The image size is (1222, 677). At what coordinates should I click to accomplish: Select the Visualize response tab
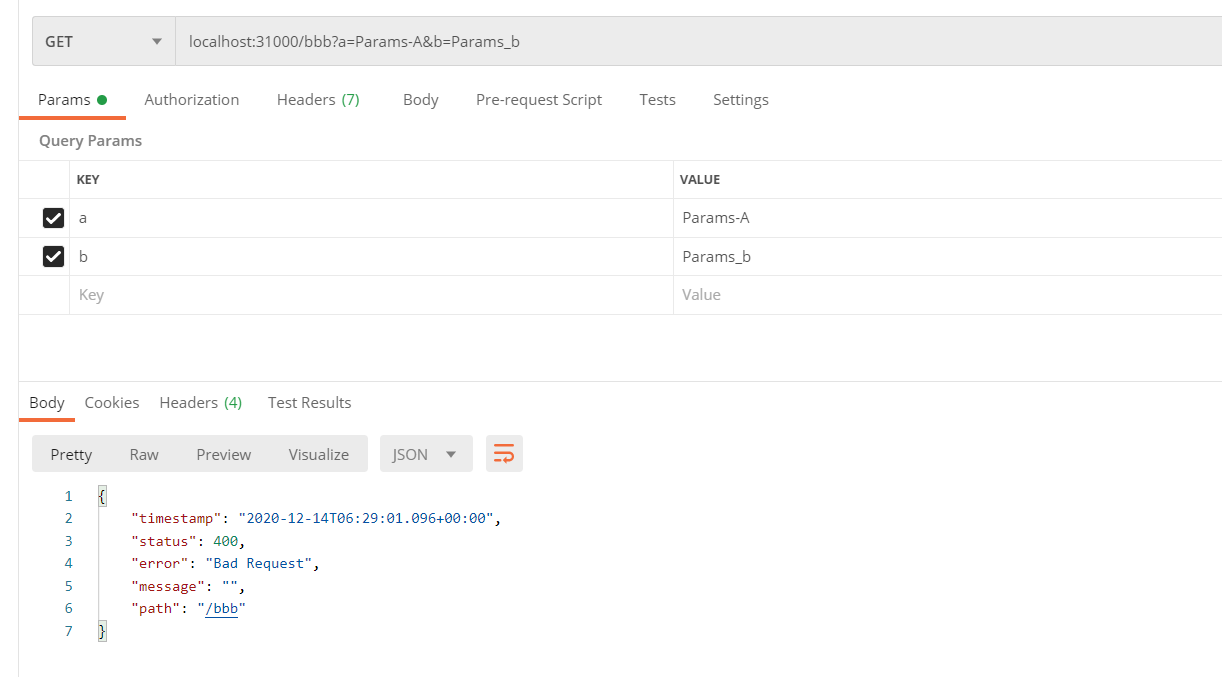tap(318, 453)
